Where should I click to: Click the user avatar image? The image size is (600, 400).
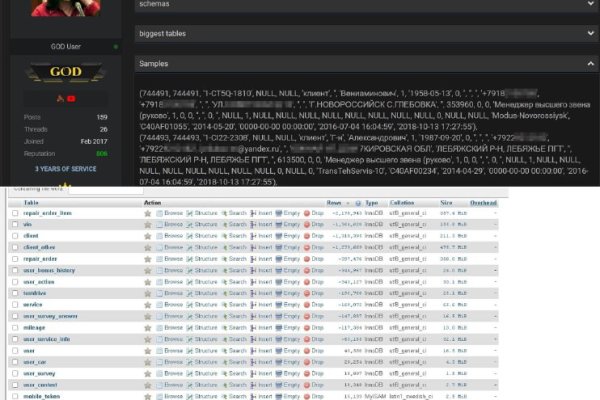pyautogui.click(x=66, y=8)
